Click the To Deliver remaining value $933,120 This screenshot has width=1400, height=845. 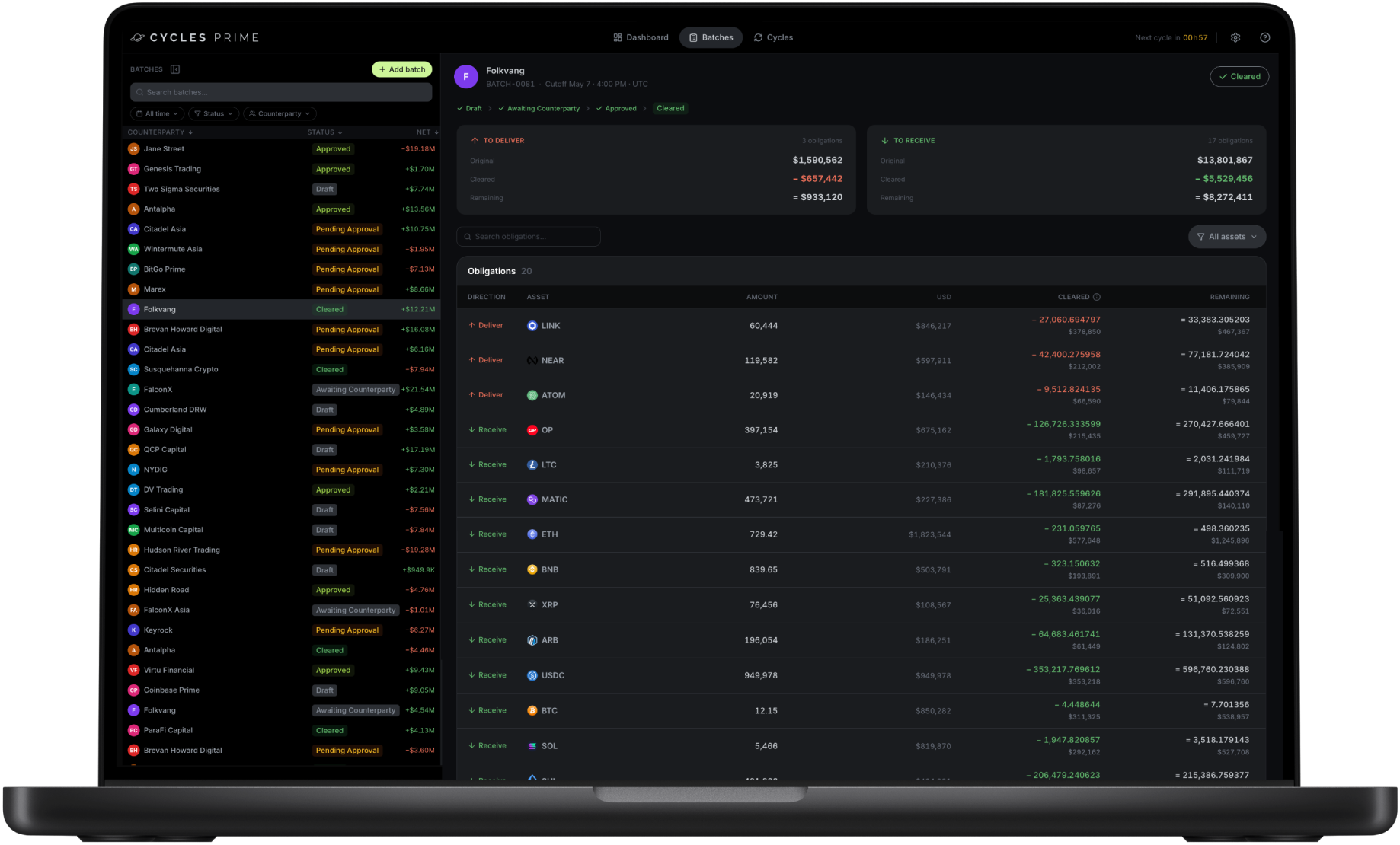(817, 197)
